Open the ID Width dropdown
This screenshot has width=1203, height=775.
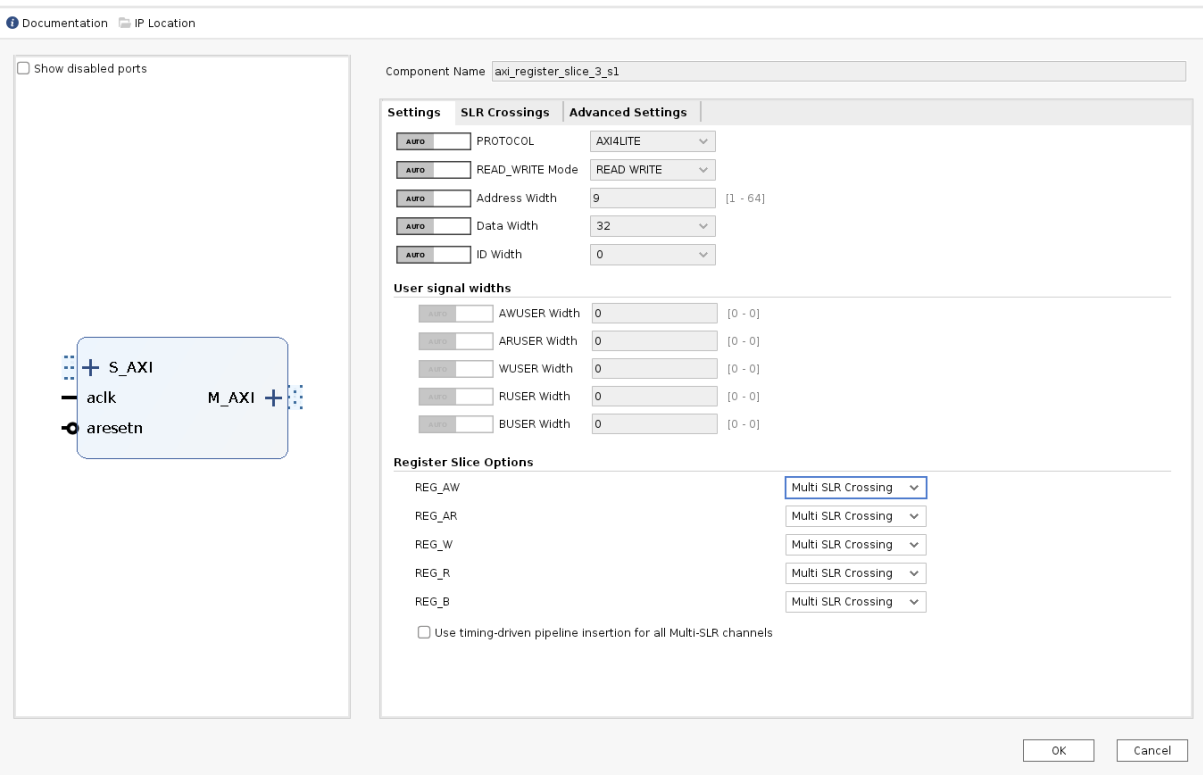[x=652, y=255]
